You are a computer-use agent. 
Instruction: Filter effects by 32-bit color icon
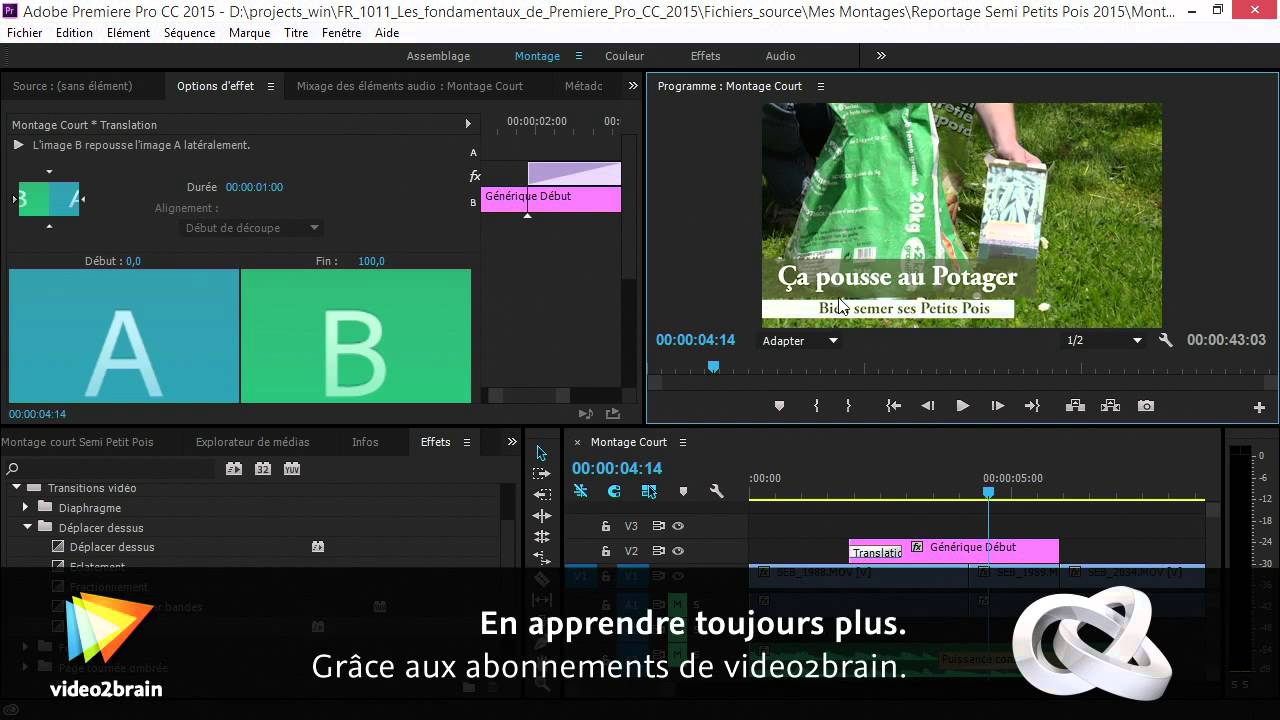pyautogui.click(x=262, y=468)
